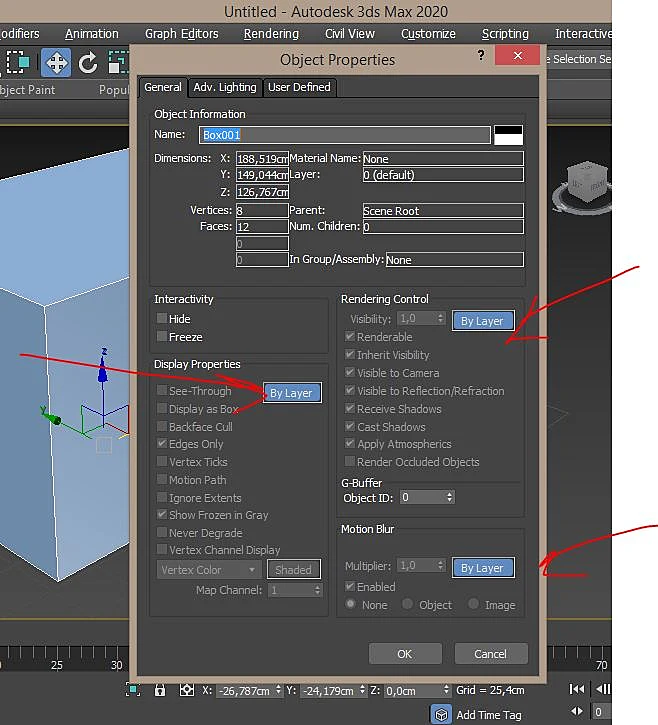Toggle the Motion Blur Enabled checkbox
This screenshot has height=725, width=658.
[350, 586]
